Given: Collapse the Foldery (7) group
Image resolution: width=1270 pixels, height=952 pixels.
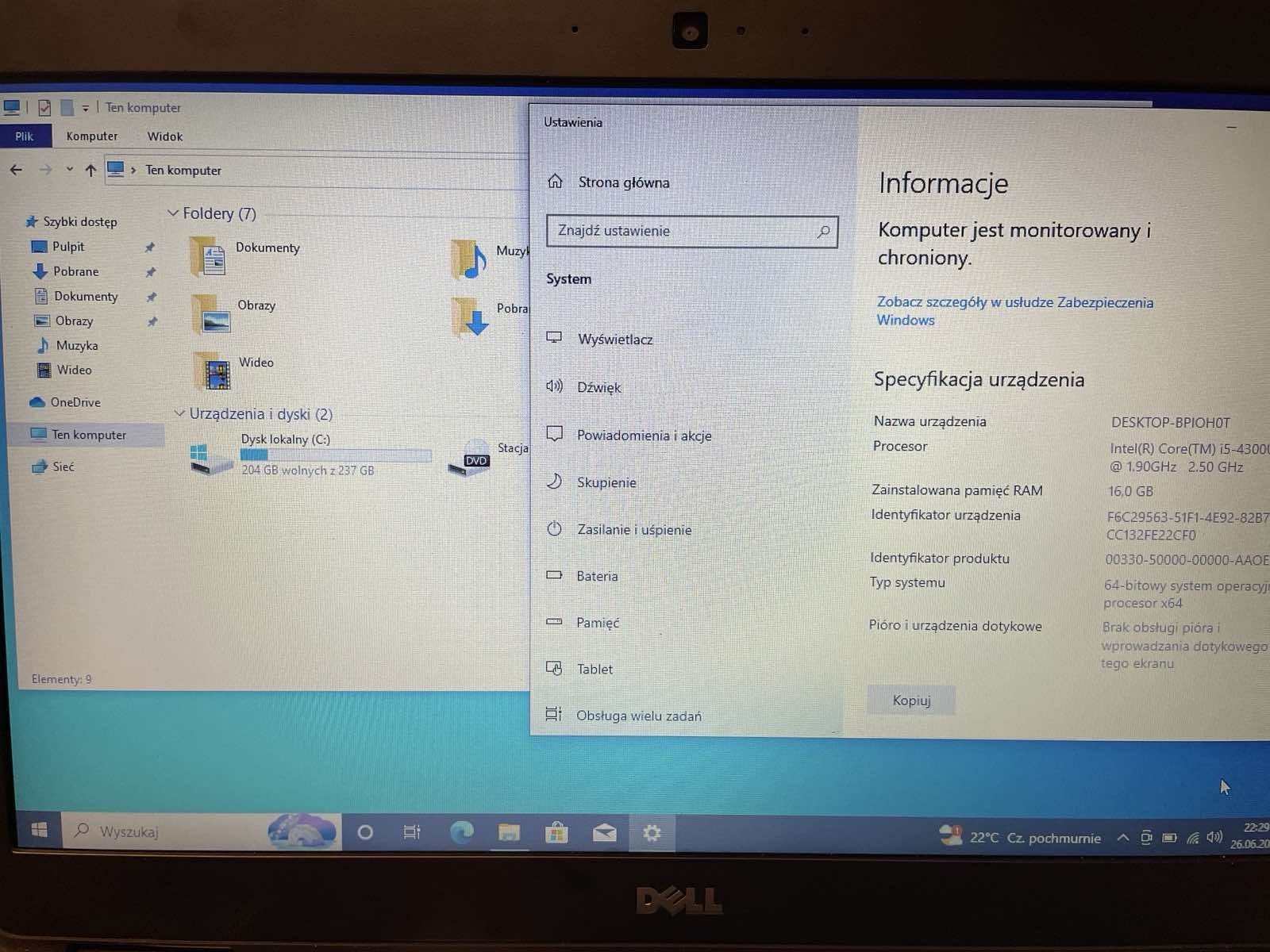Looking at the screenshot, I should 172,213.
